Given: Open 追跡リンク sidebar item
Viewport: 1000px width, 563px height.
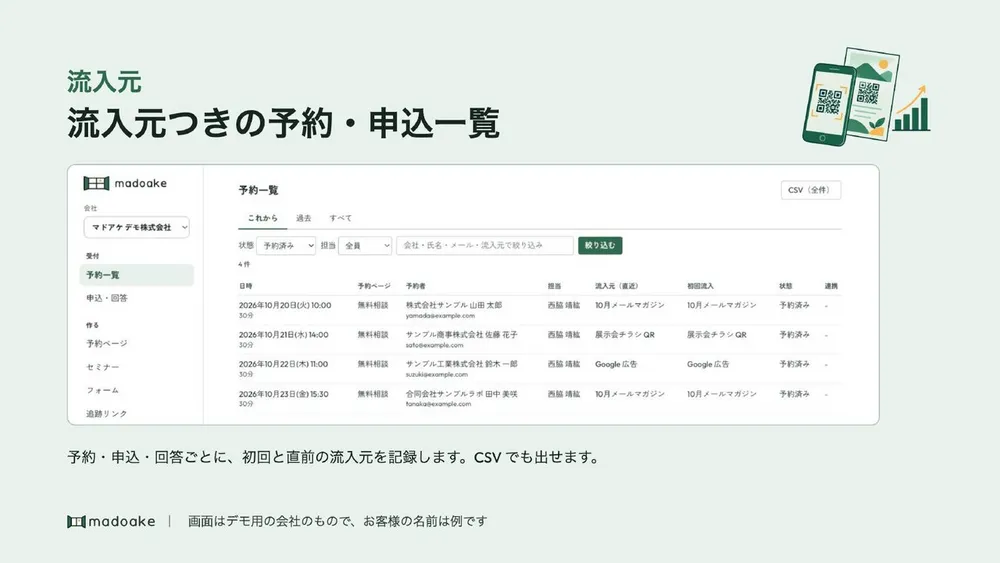Looking at the screenshot, I should [107, 413].
